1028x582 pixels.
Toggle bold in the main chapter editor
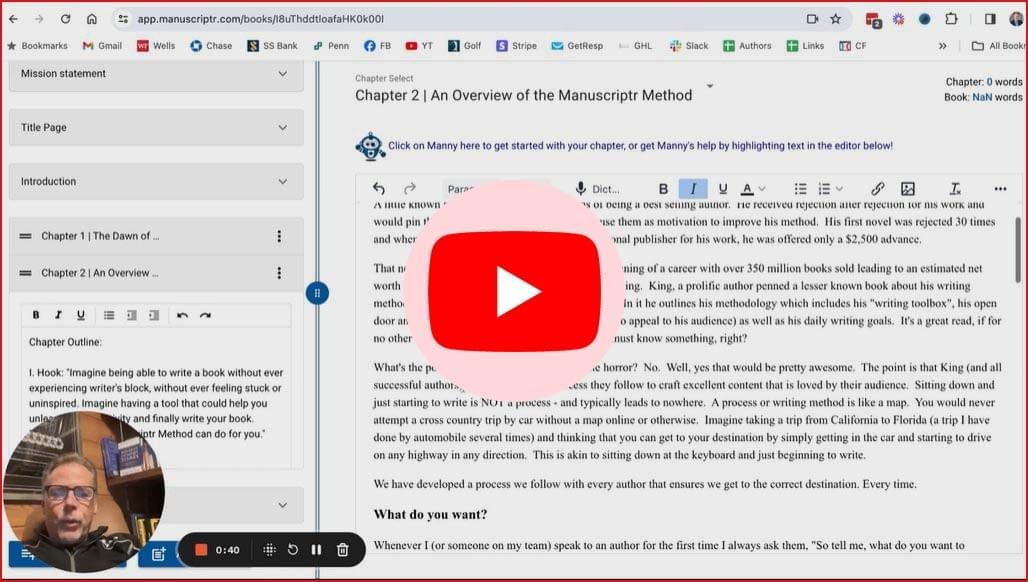click(663, 189)
